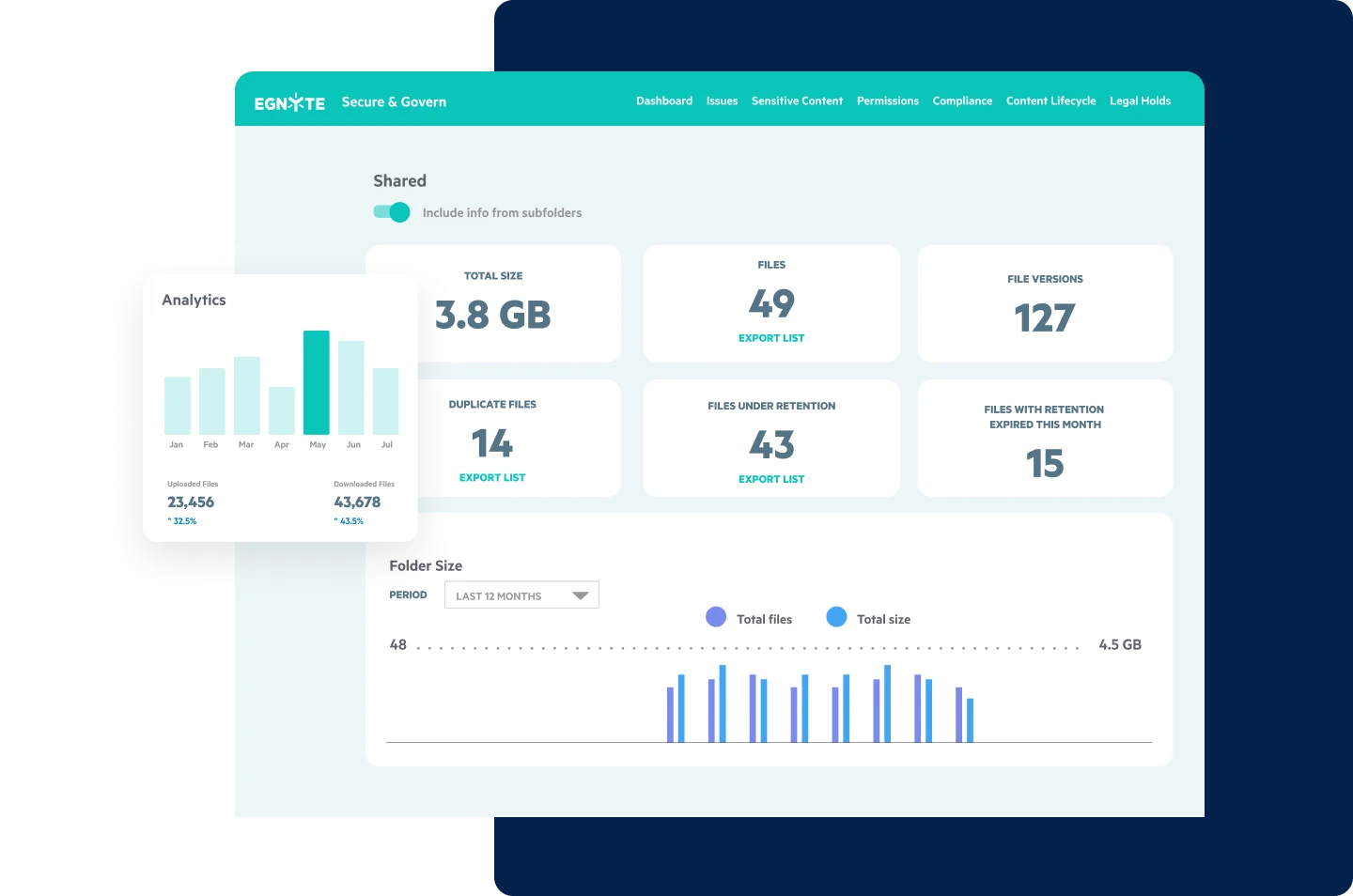Open Content Lifecycle from navigation
The height and width of the screenshot is (896, 1353).
[x=1050, y=101]
